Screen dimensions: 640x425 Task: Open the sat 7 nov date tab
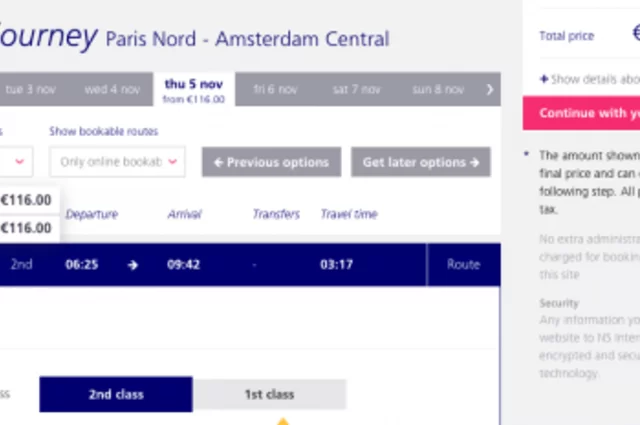click(355, 89)
